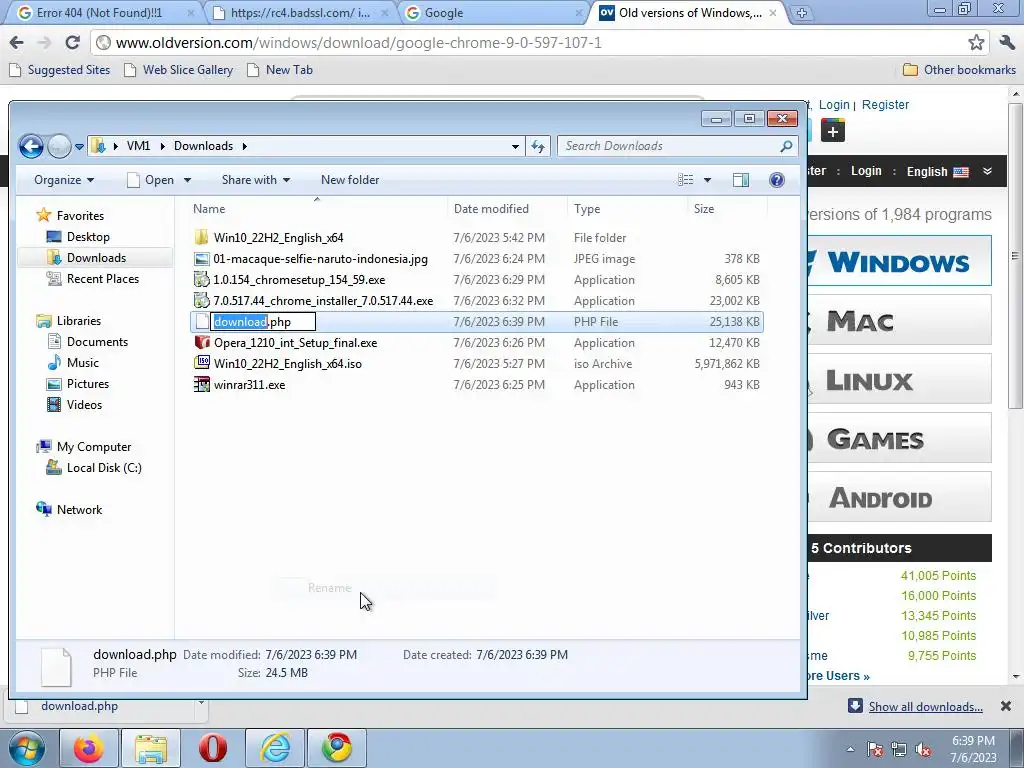Click the Explorer search magnifier icon

pos(786,146)
